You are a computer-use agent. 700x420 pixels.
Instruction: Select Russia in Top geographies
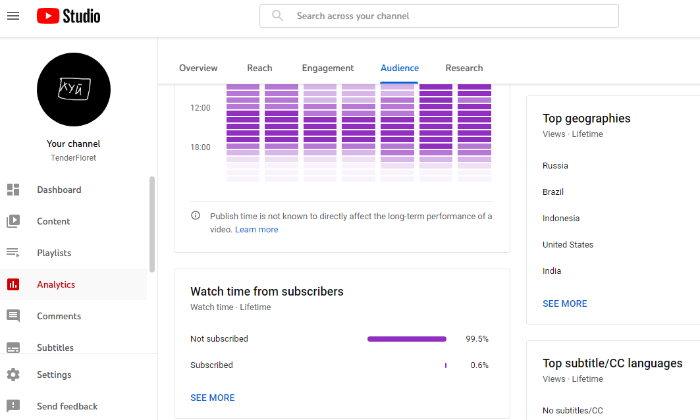(555, 166)
